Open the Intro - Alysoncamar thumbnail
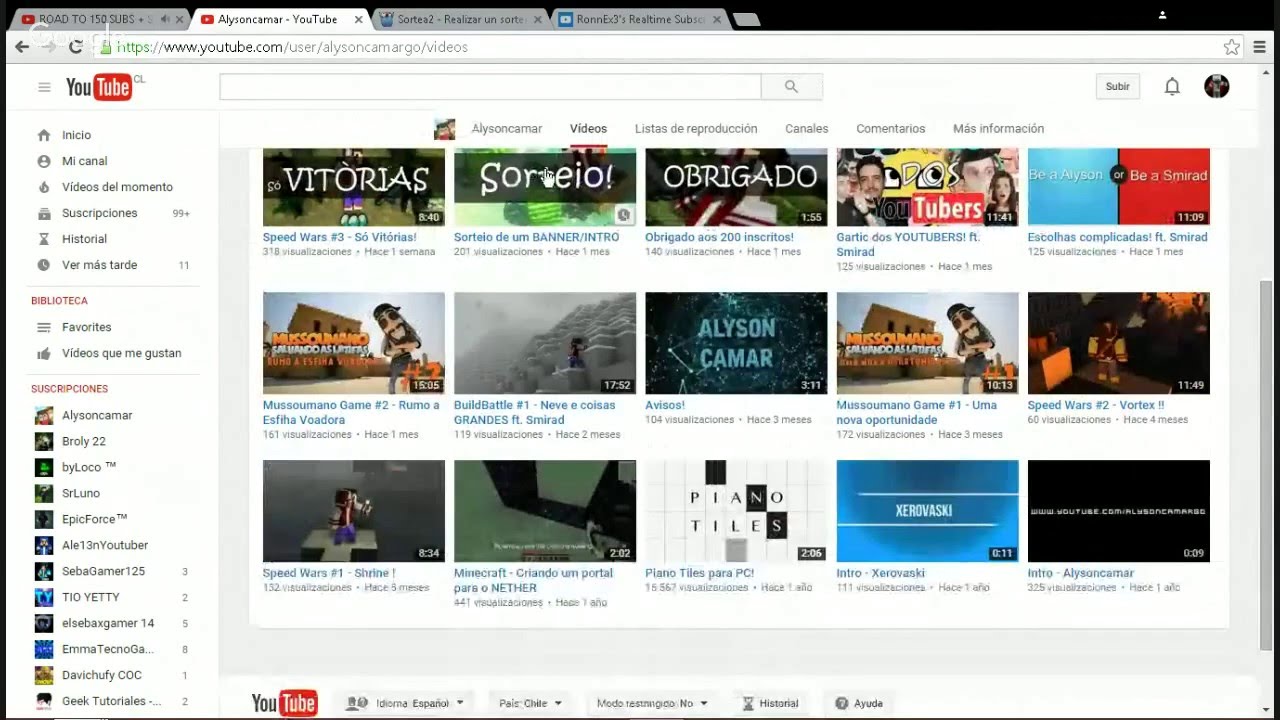Viewport: 1280px width, 720px height. point(1118,511)
